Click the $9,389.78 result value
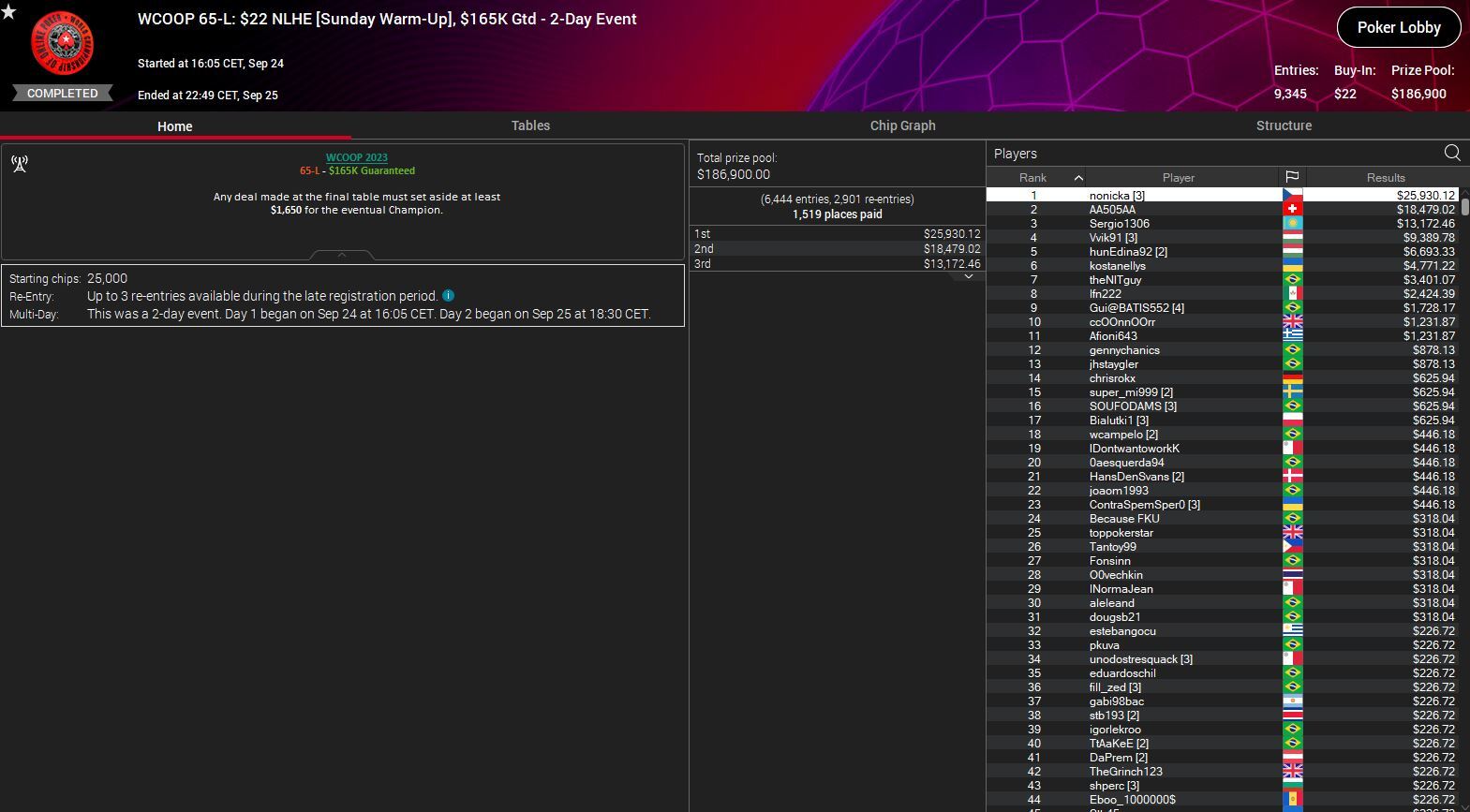The width and height of the screenshot is (1470, 812). (x=1429, y=237)
